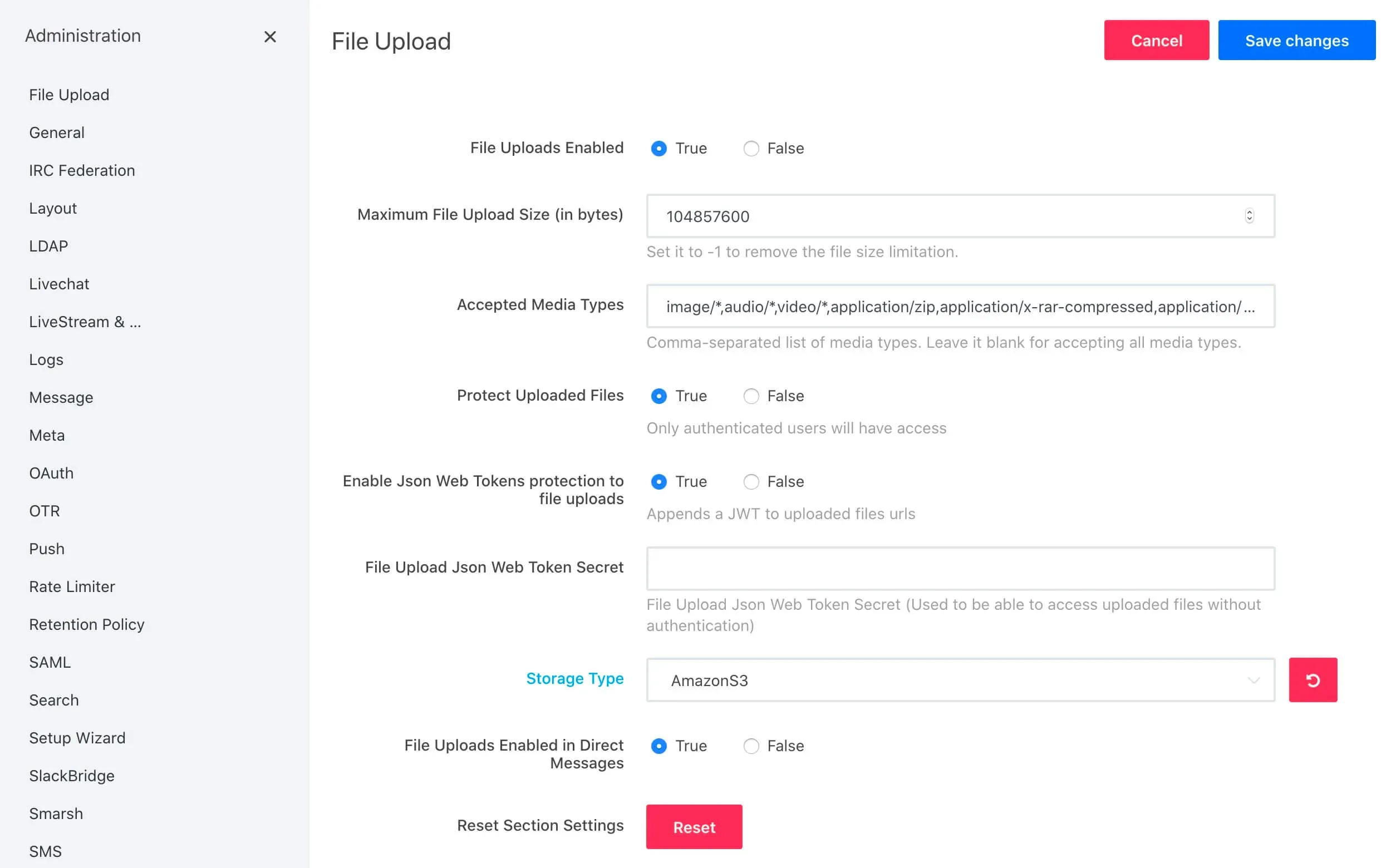
Task: Set File Uploads Enabled to True
Action: pos(658,149)
